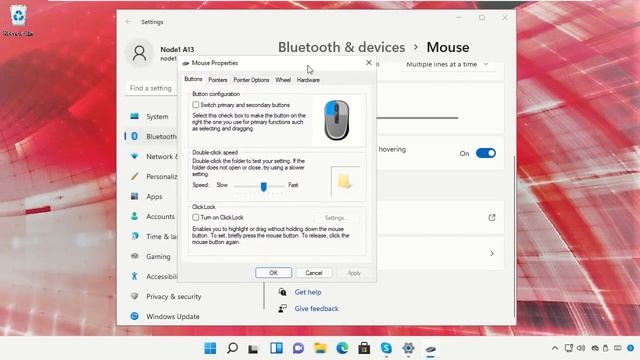Open Skype from taskbar
This screenshot has height=360, width=640.
[386, 348]
